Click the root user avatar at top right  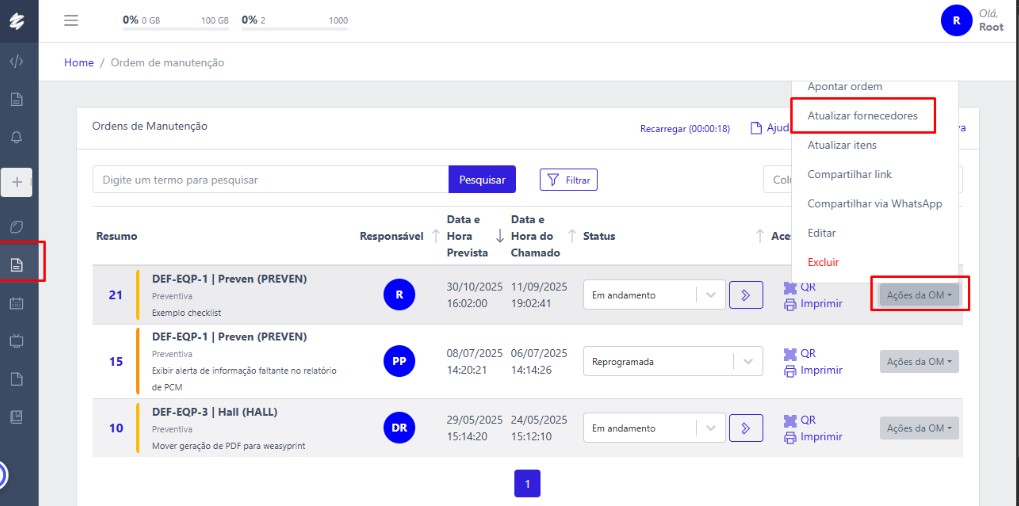click(x=956, y=20)
